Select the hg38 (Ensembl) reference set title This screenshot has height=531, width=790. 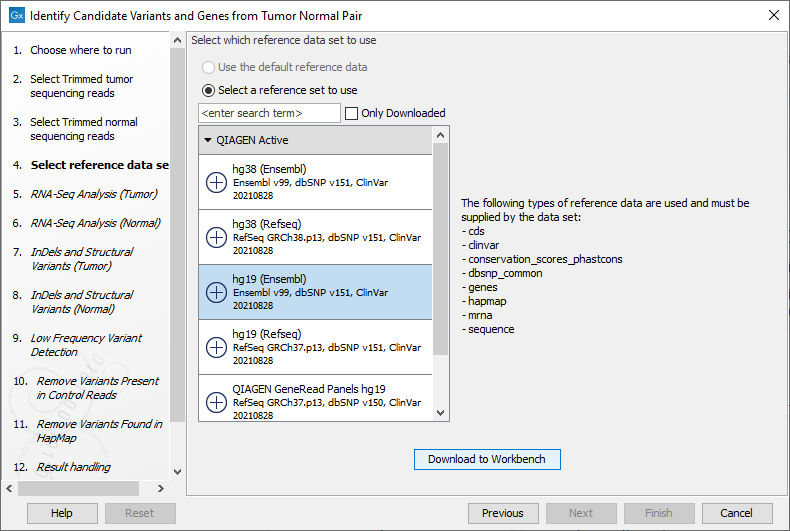click(269, 169)
